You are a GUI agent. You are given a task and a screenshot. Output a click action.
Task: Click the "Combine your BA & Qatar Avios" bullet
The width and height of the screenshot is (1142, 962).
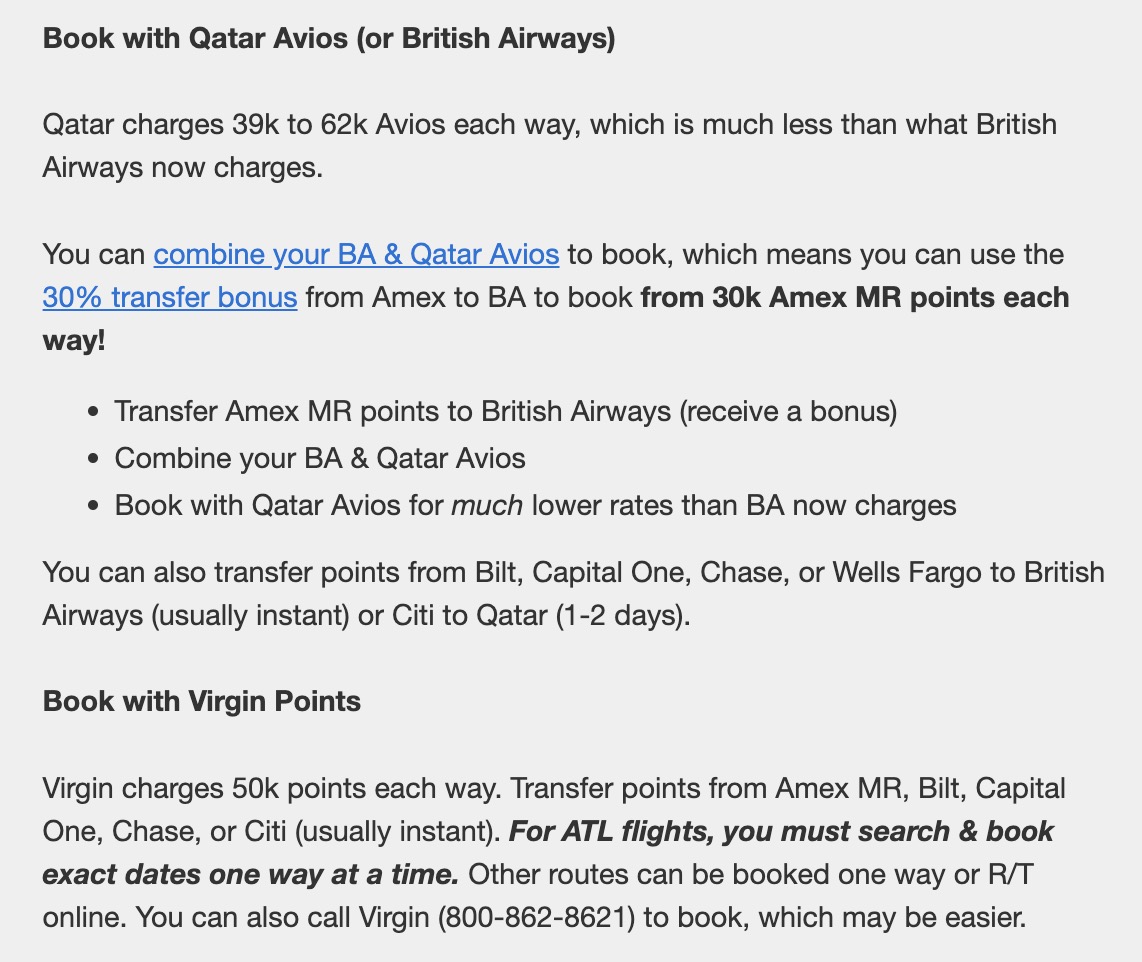[320, 458]
